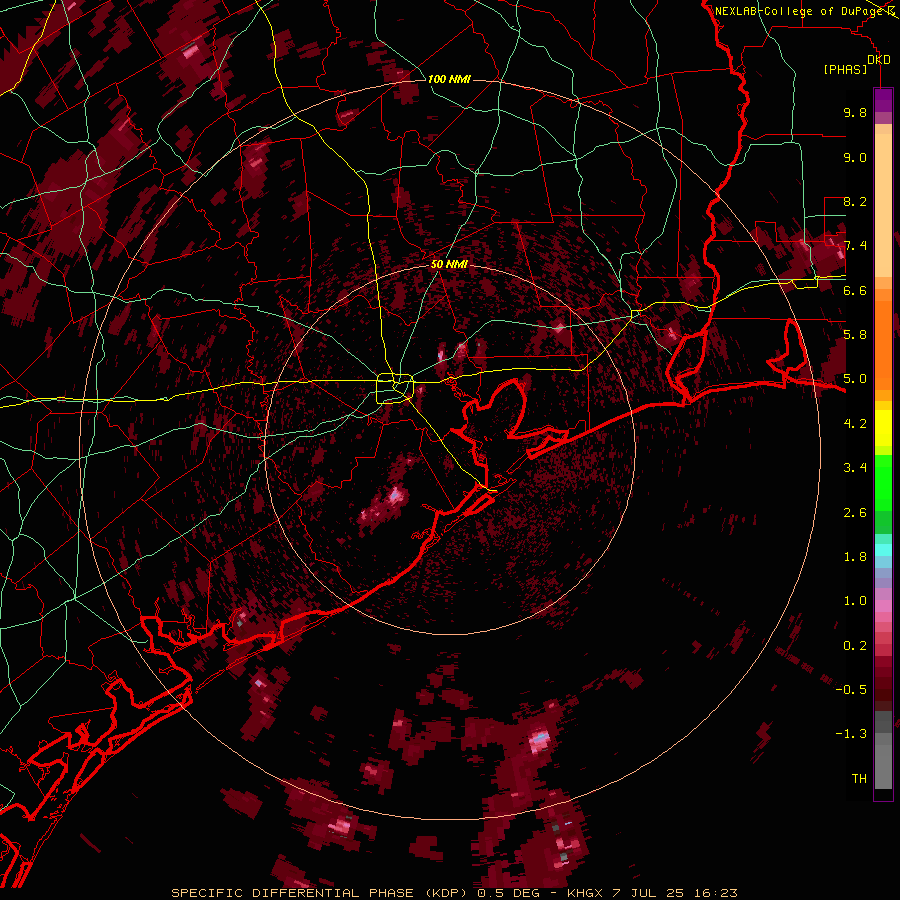Screen dimensions: 900x900
Task: Click the 5.0 scale value
Action: (855, 379)
